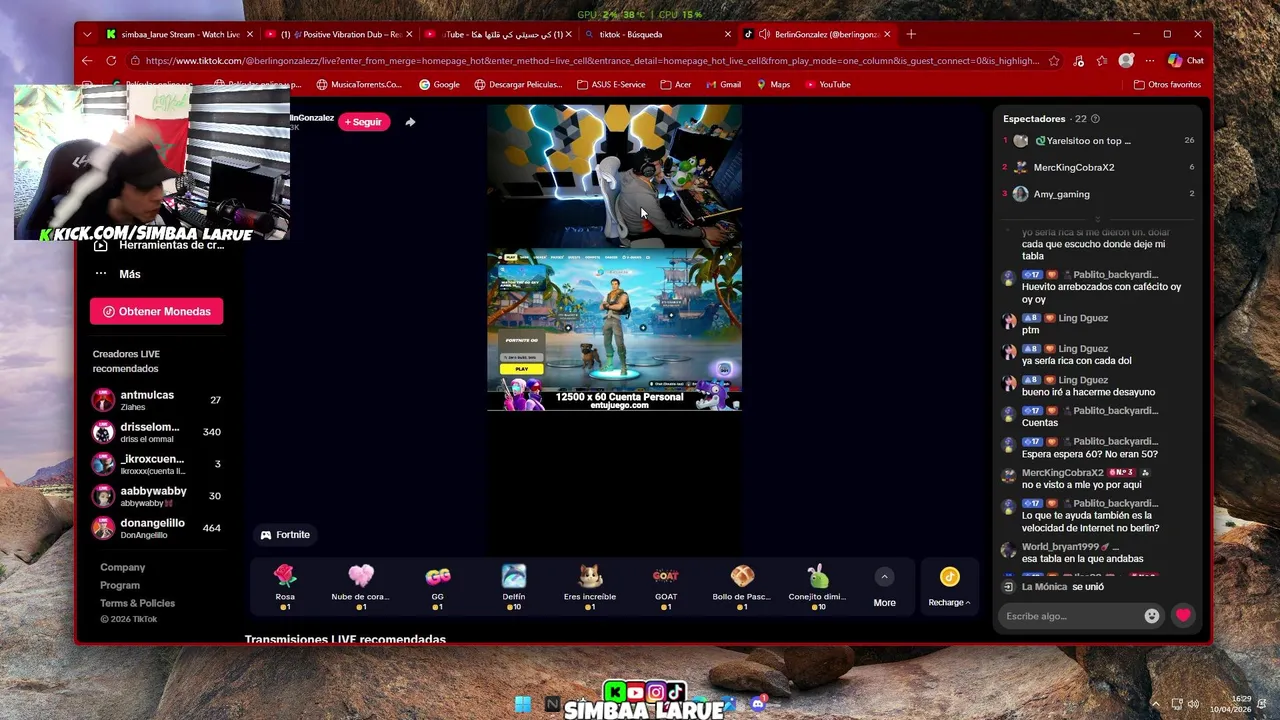Open the Recharge coins menu
Viewport: 1280px width, 720px height.
coord(949,588)
